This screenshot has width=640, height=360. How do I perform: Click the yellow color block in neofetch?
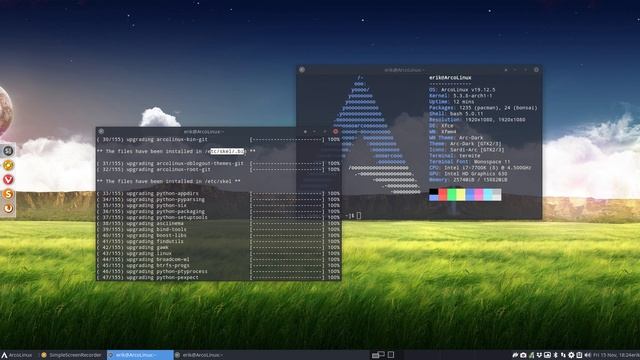461,194
